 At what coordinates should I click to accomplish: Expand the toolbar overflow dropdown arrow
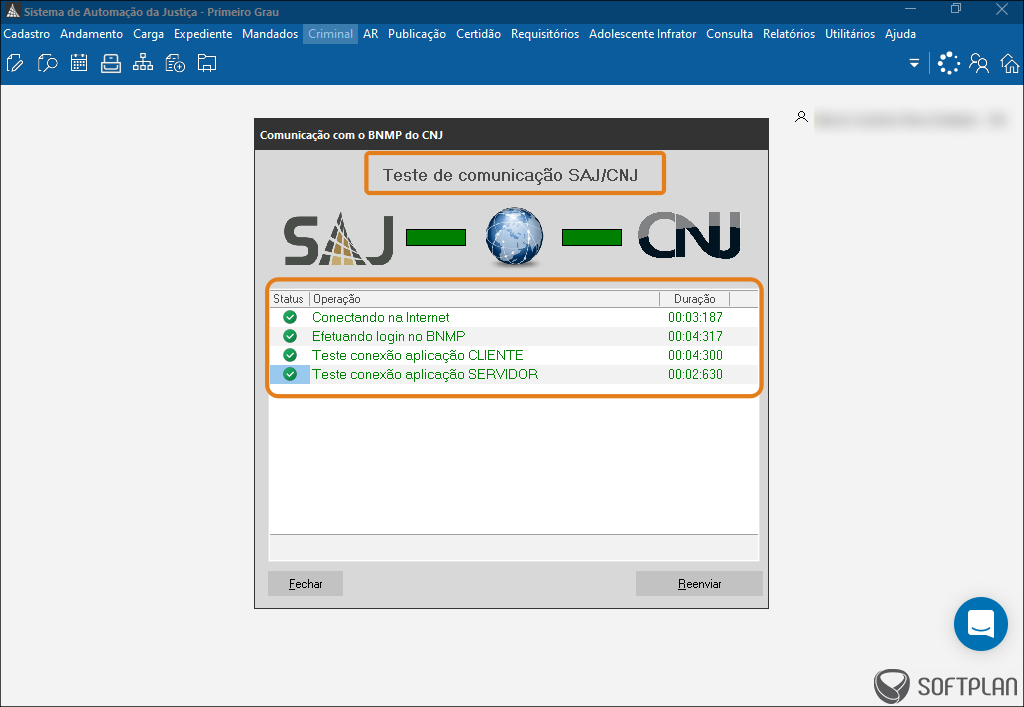coord(914,63)
